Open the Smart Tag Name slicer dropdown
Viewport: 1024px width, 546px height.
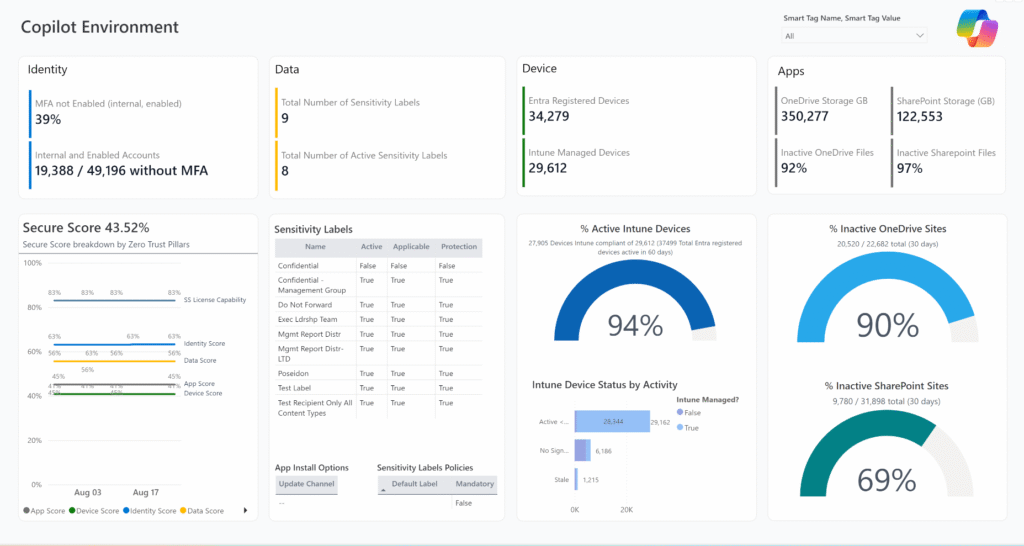[x=854, y=36]
